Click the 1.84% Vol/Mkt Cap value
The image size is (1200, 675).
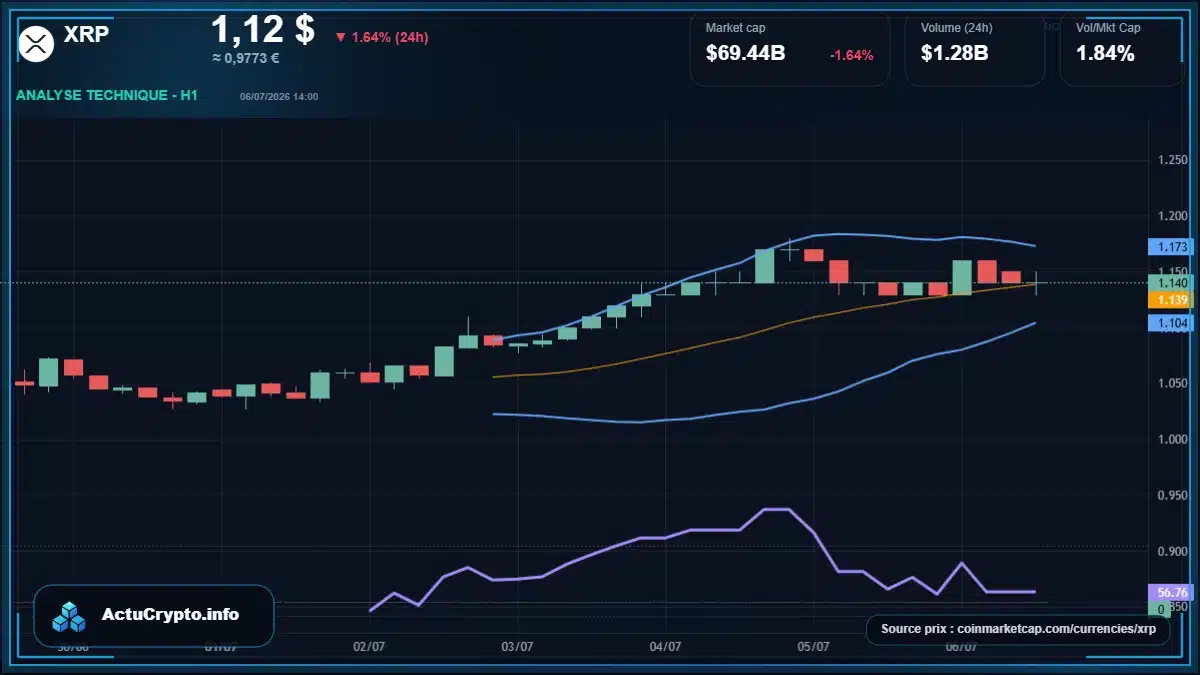click(x=1105, y=54)
